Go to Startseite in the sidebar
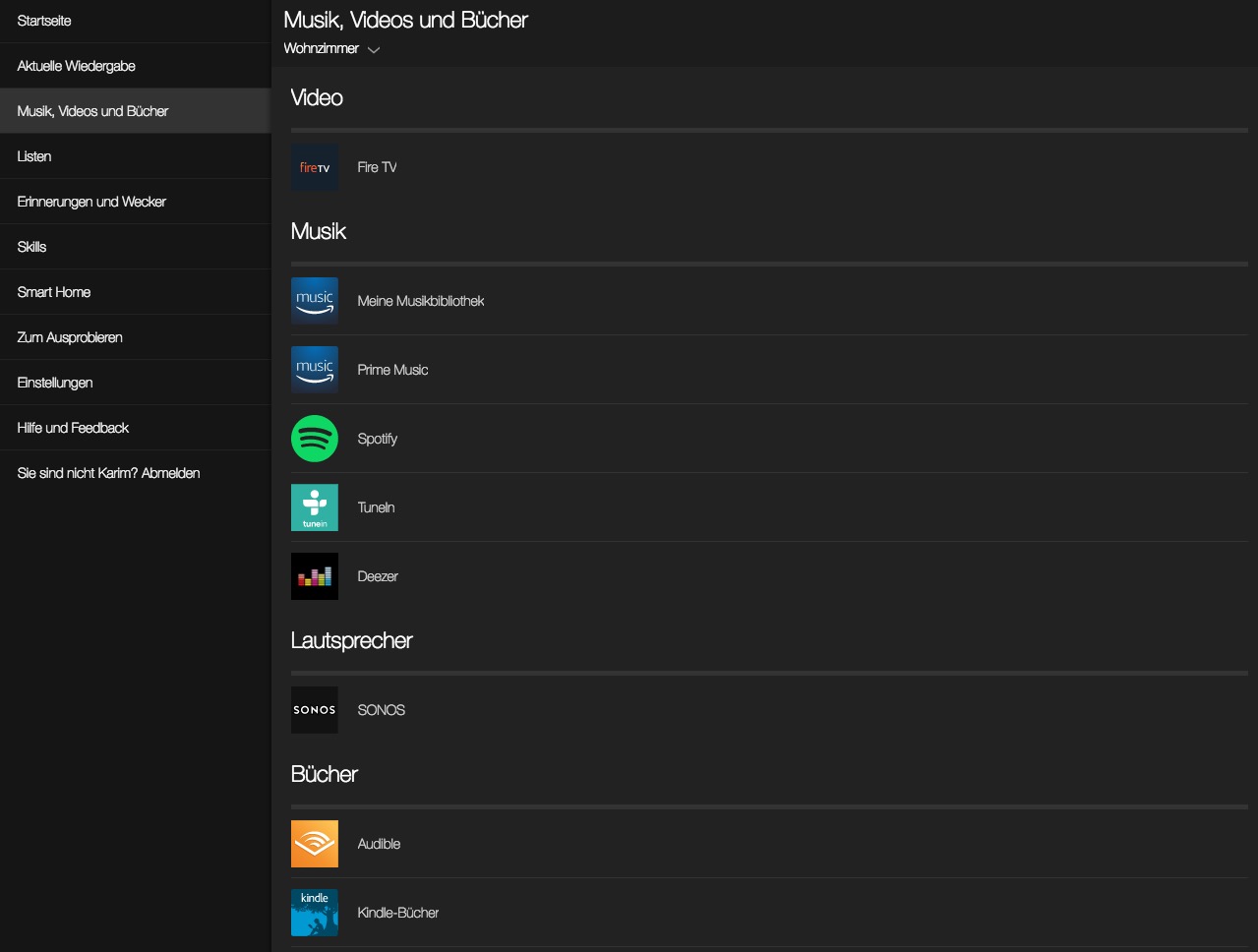 tap(44, 21)
